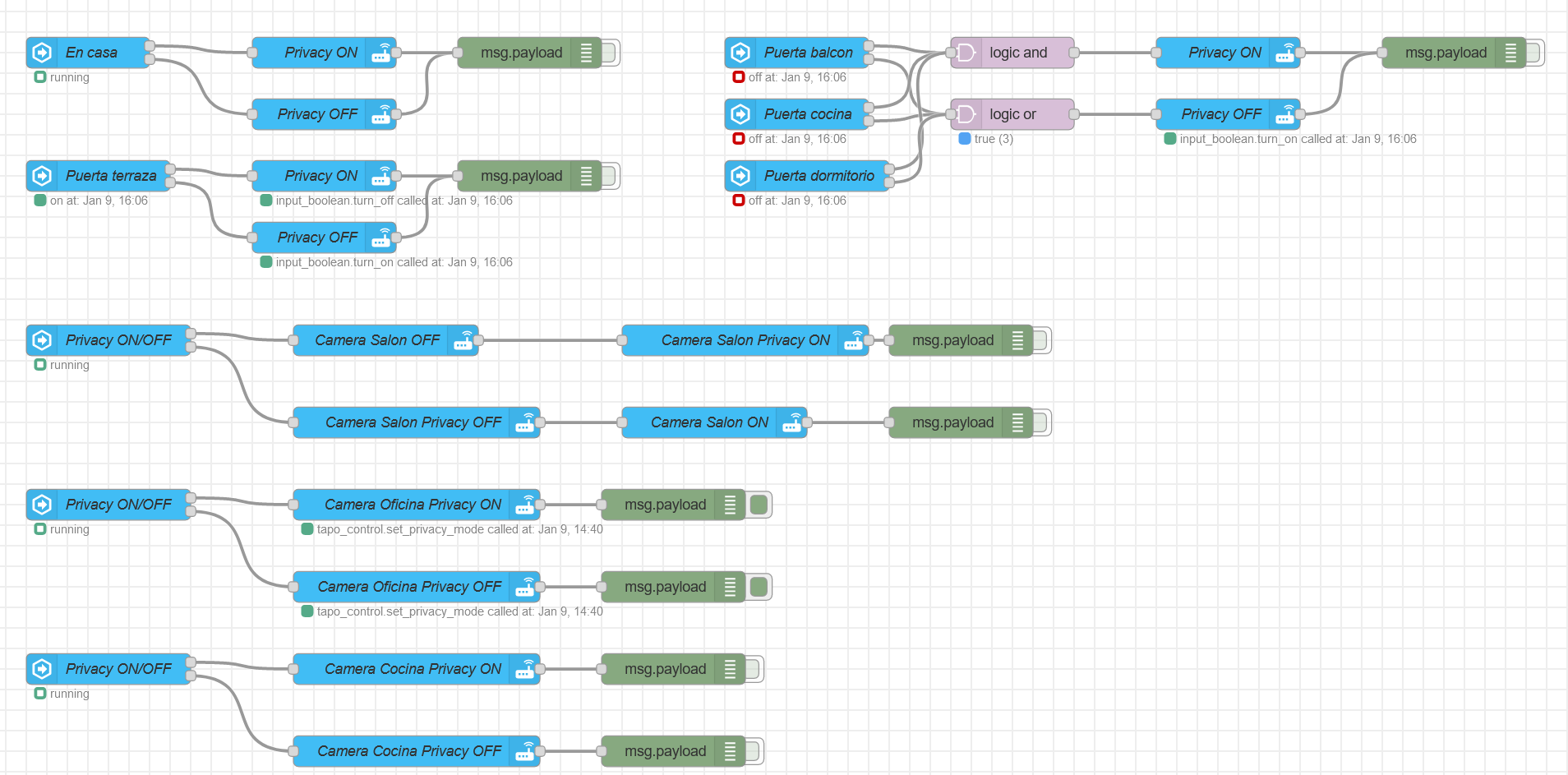
Task: Toggle debug output of msg.payload after logic and flow
Action: [x=1533, y=53]
